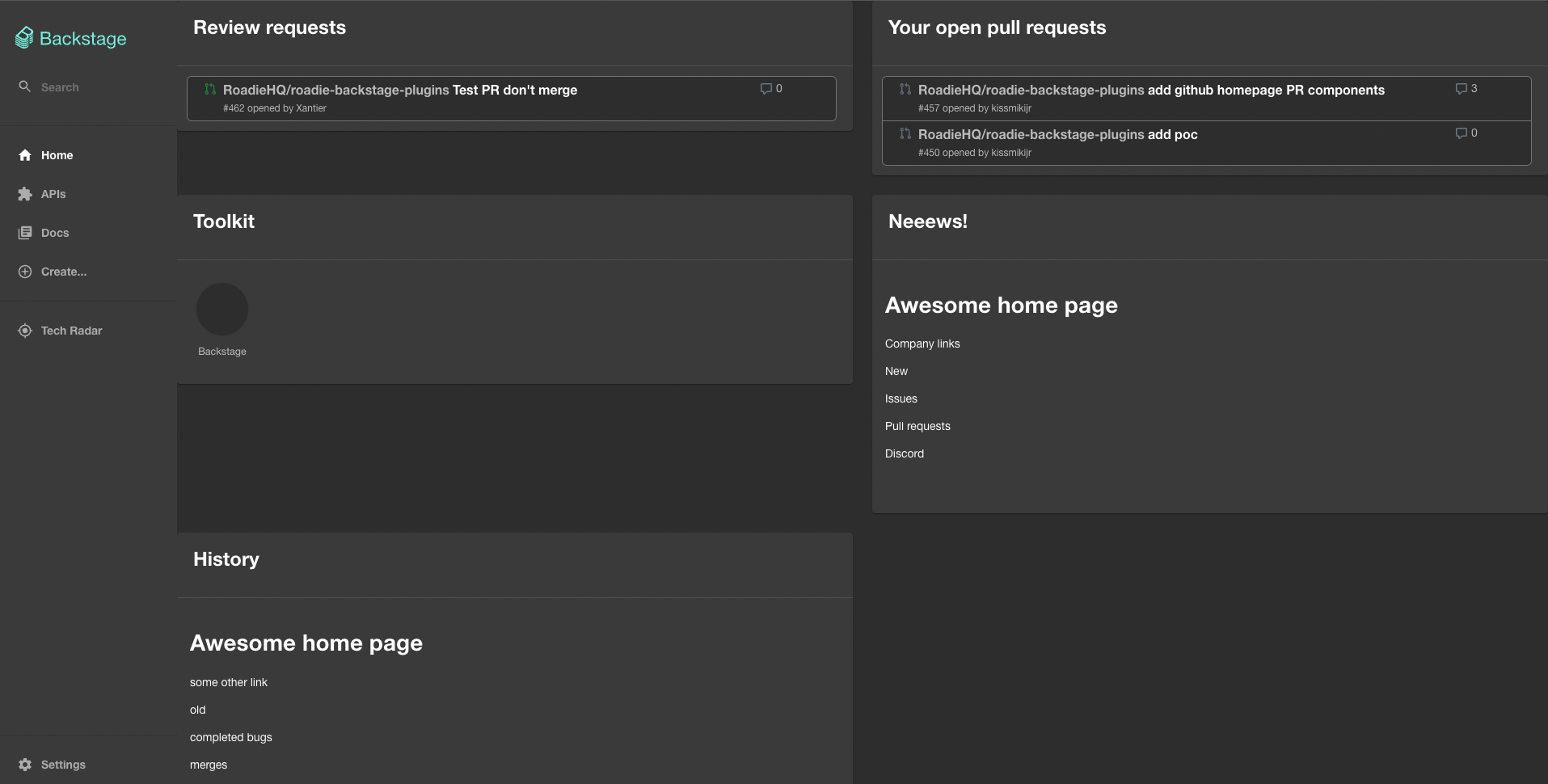Click the Docs library icon

point(25,233)
